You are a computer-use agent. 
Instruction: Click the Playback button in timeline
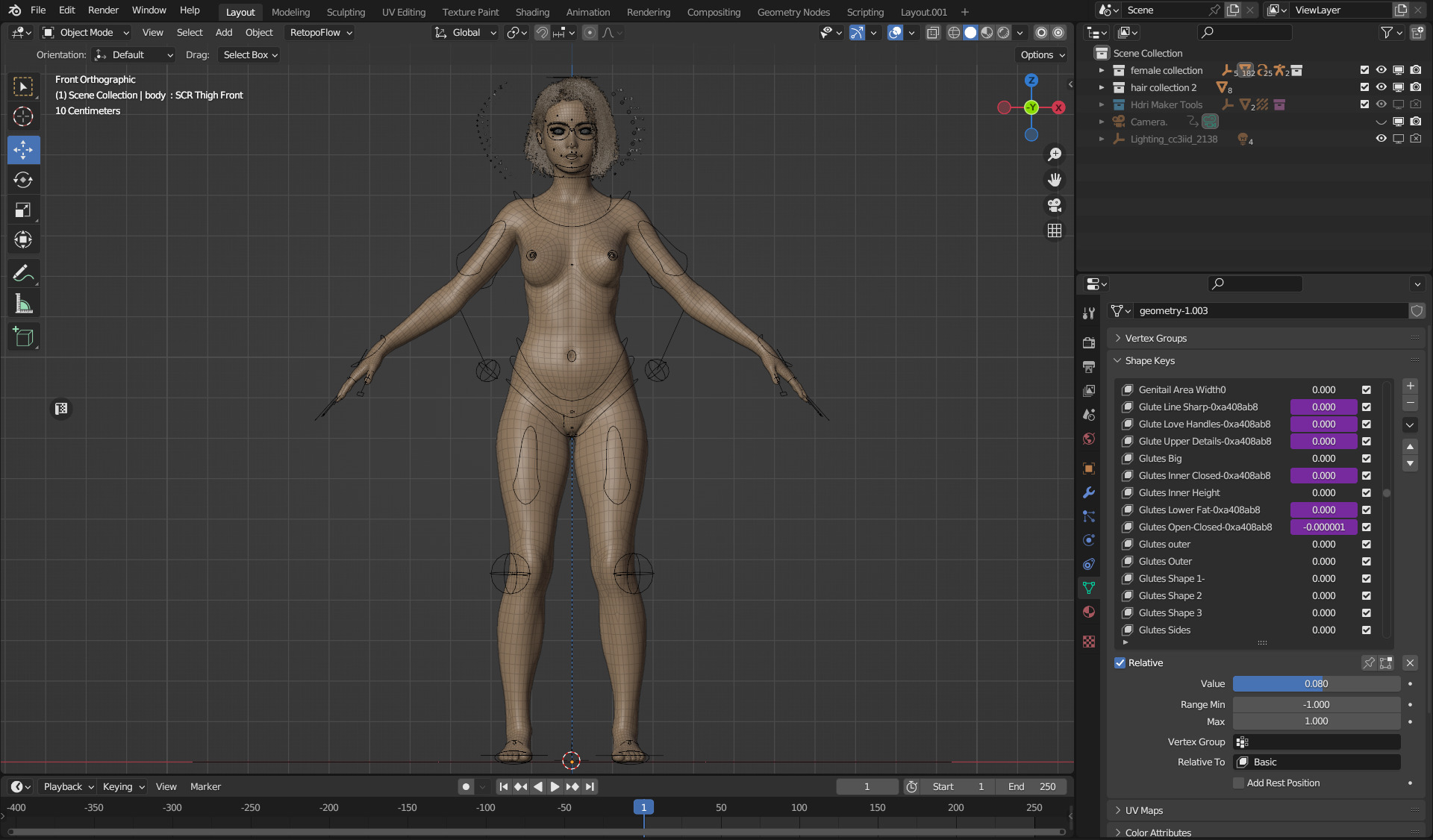[68, 787]
